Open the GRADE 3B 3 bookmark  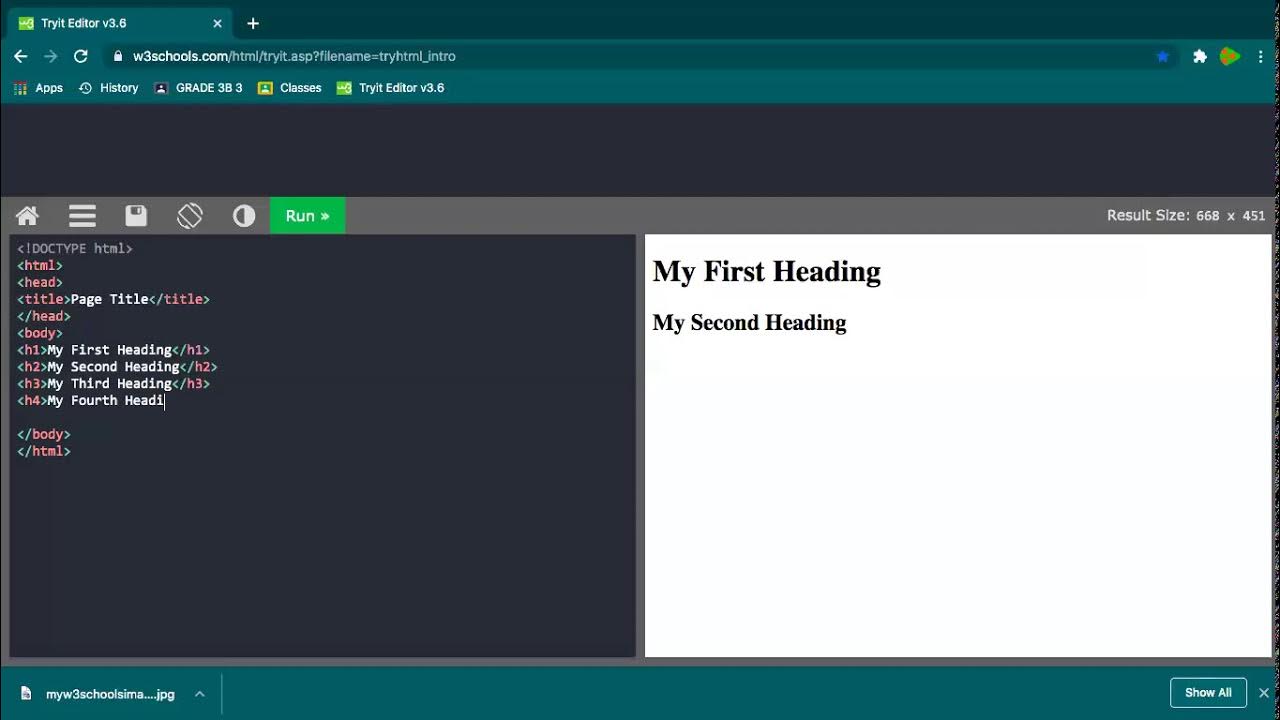click(199, 88)
